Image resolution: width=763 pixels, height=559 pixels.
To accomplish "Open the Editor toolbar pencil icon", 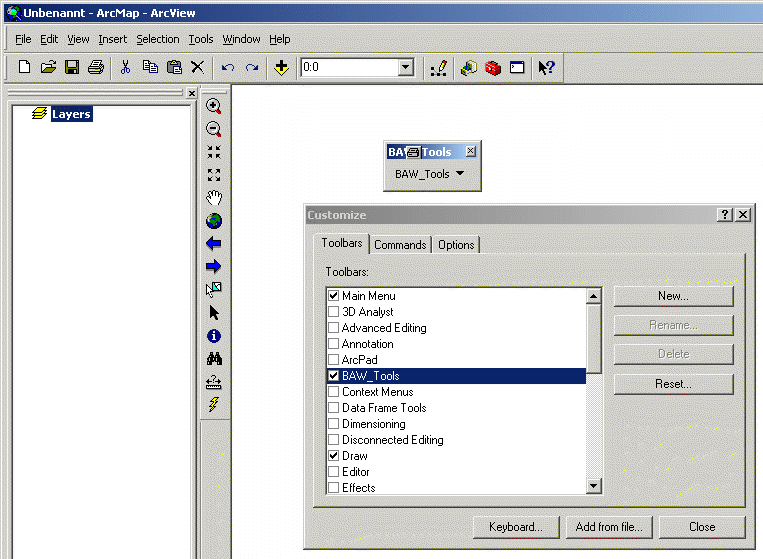I will coord(439,68).
